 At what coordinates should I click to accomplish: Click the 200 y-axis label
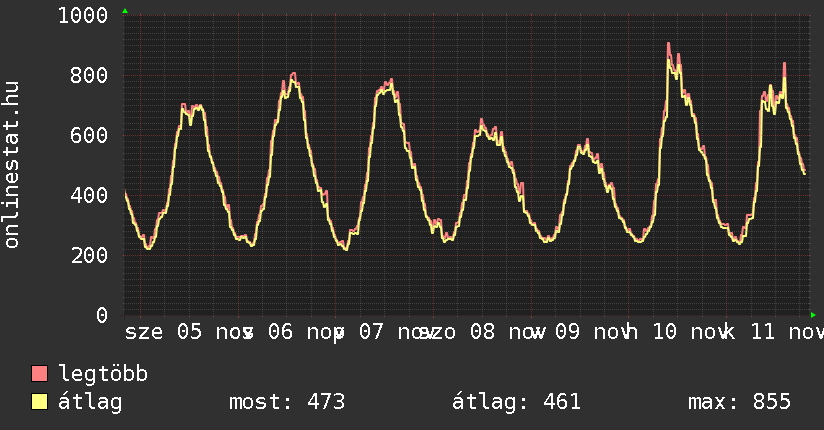pos(90,256)
